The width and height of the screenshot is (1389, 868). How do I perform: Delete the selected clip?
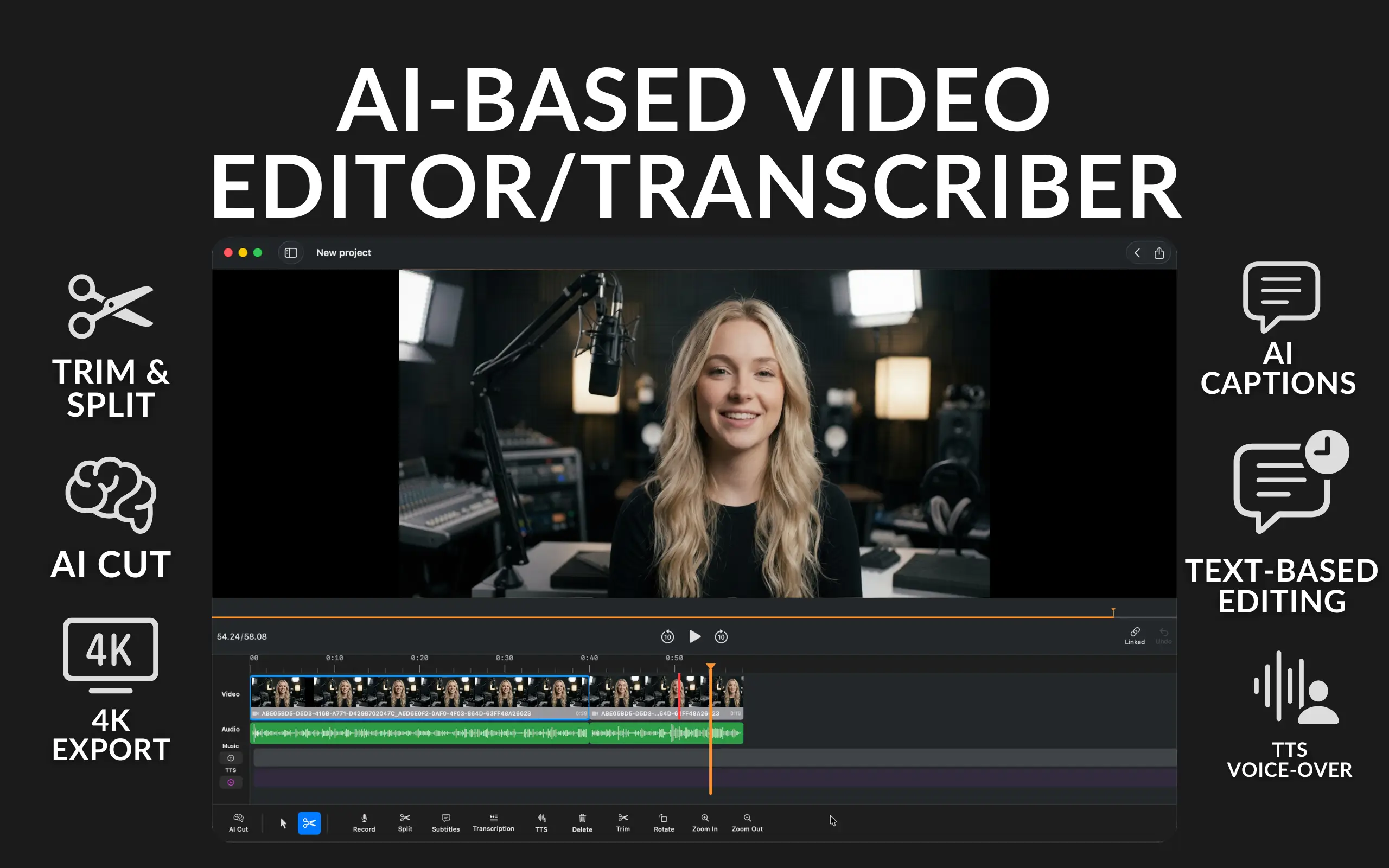point(582,822)
